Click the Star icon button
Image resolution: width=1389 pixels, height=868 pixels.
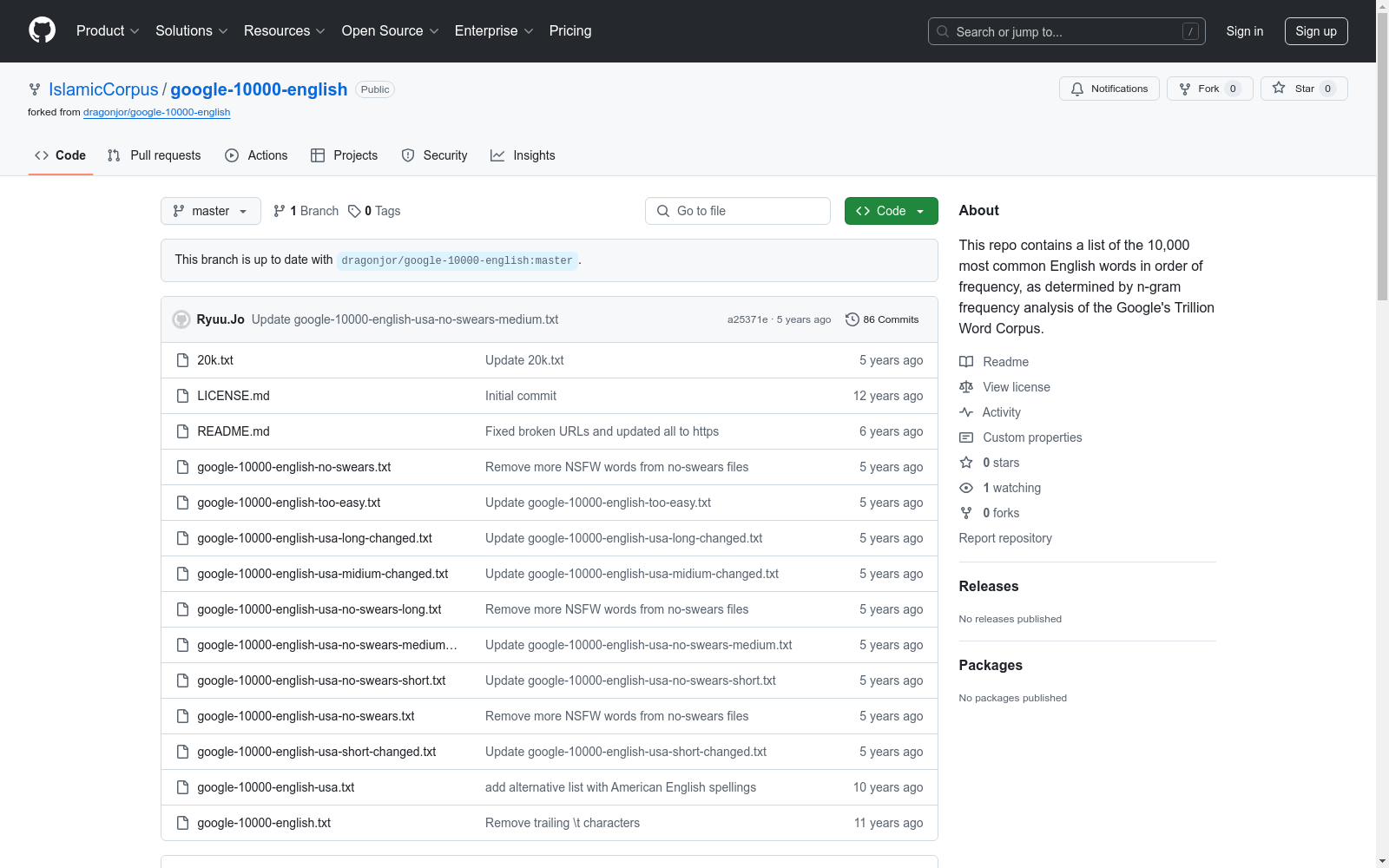[x=1279, y=88]
